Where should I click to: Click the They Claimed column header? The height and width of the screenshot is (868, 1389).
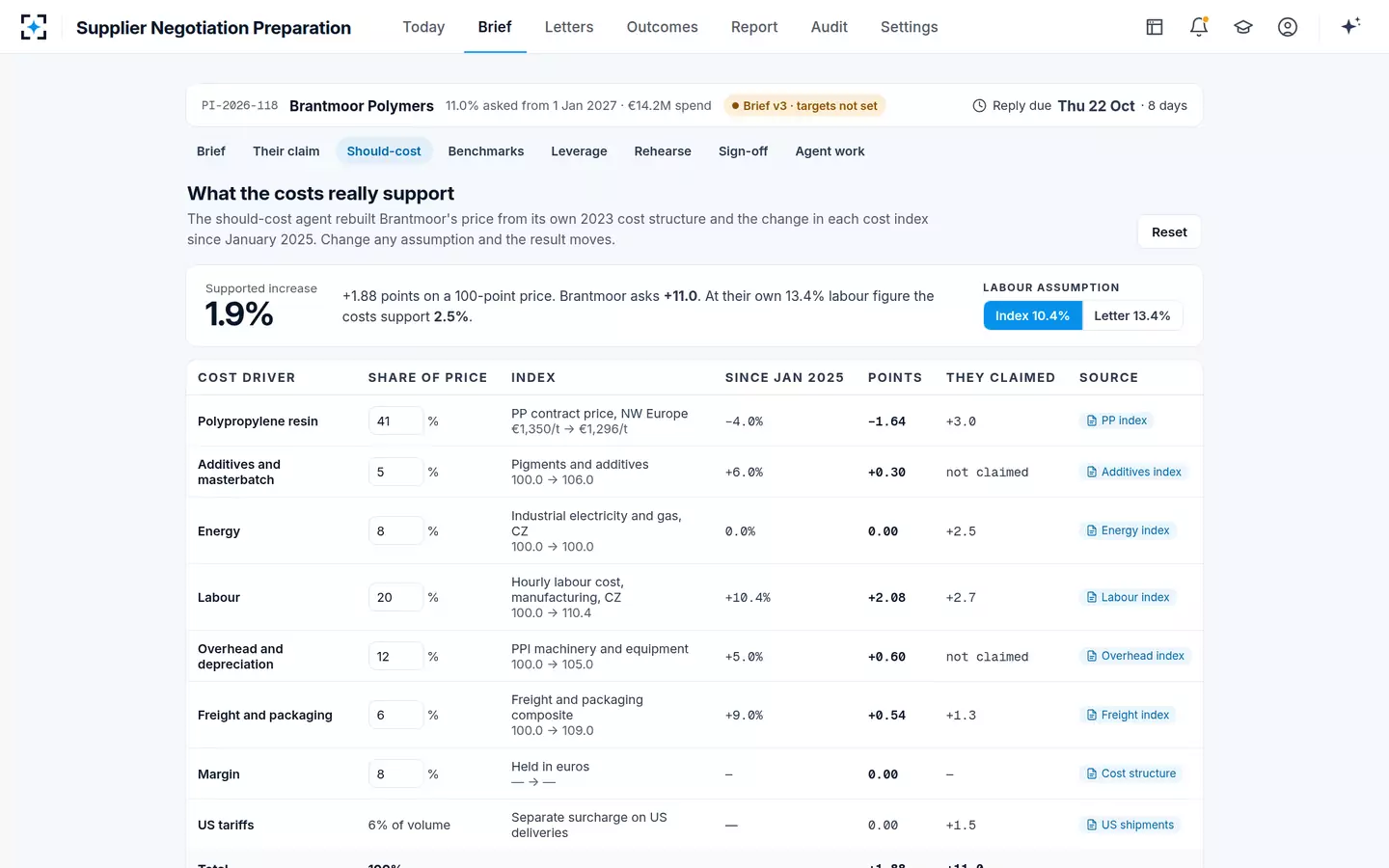(1000, 378)
